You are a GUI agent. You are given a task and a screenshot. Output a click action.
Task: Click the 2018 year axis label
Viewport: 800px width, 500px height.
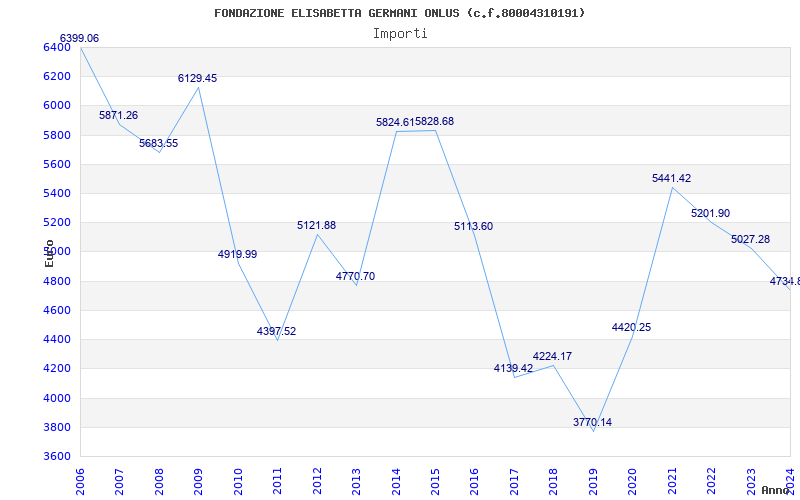tap(554, 481)
